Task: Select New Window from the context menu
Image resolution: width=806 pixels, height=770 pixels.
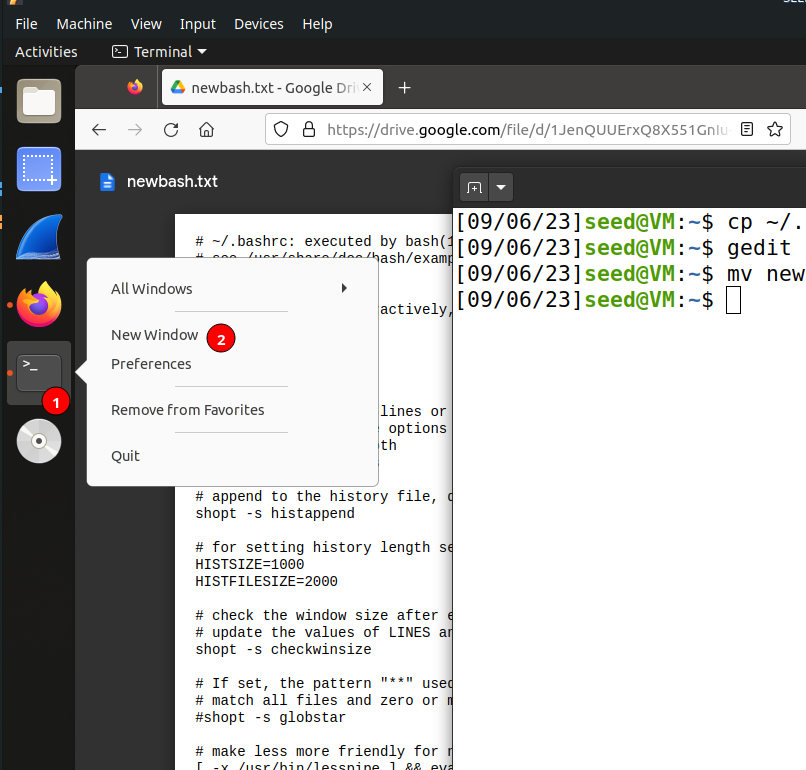Action: point(154,335)
